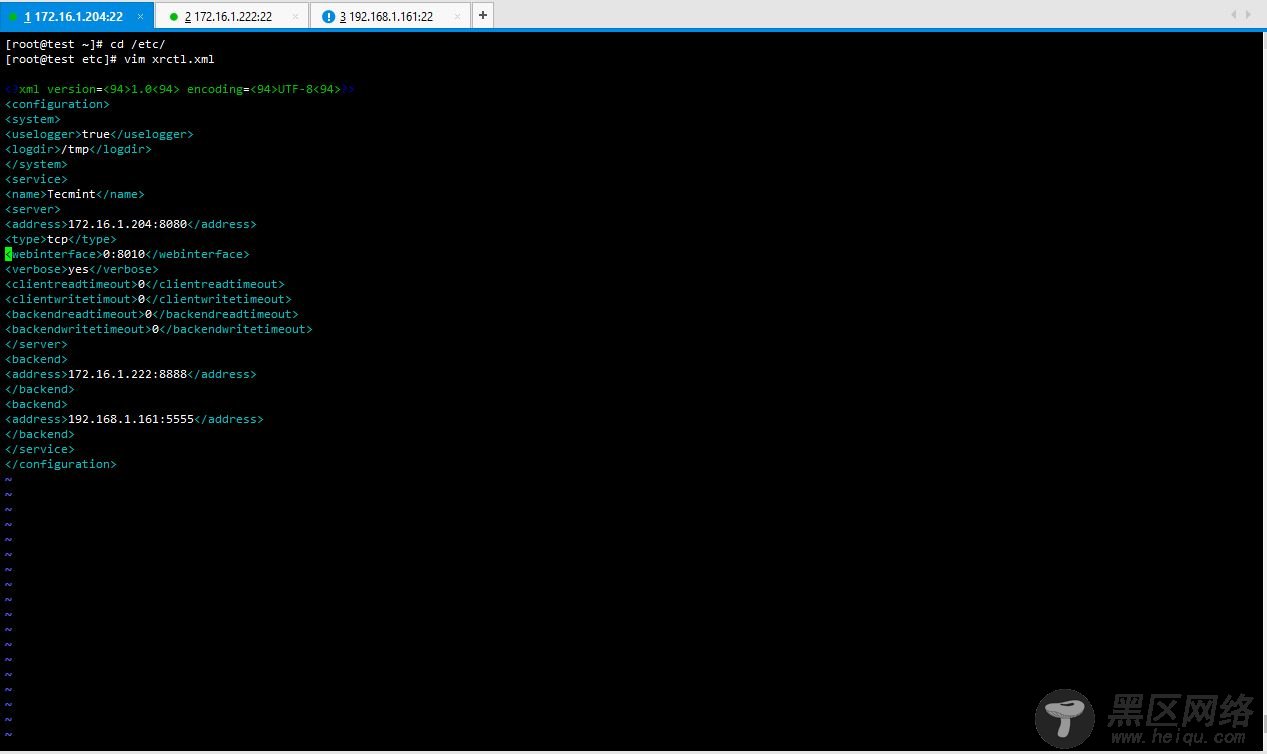
Task: Click the vim xrctl.xml command line
Action: tap(168, 59)
